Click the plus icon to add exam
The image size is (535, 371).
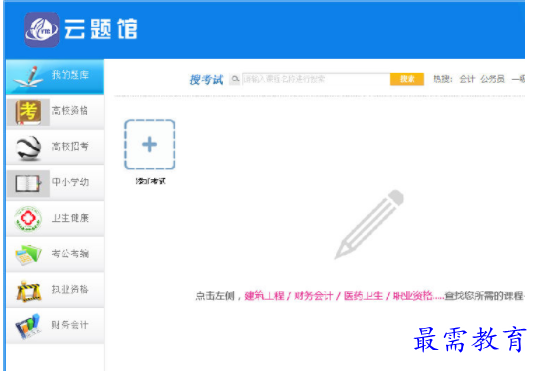149,144
